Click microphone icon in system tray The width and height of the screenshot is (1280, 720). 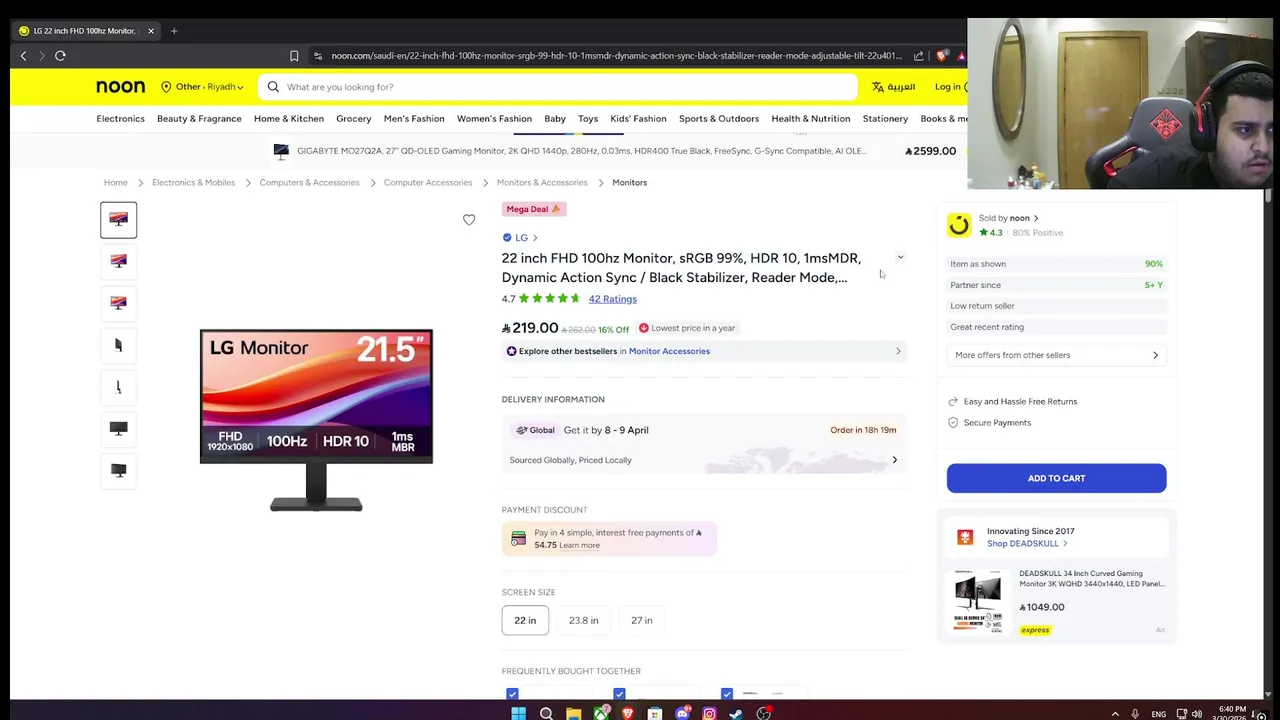click(1135, 714)
